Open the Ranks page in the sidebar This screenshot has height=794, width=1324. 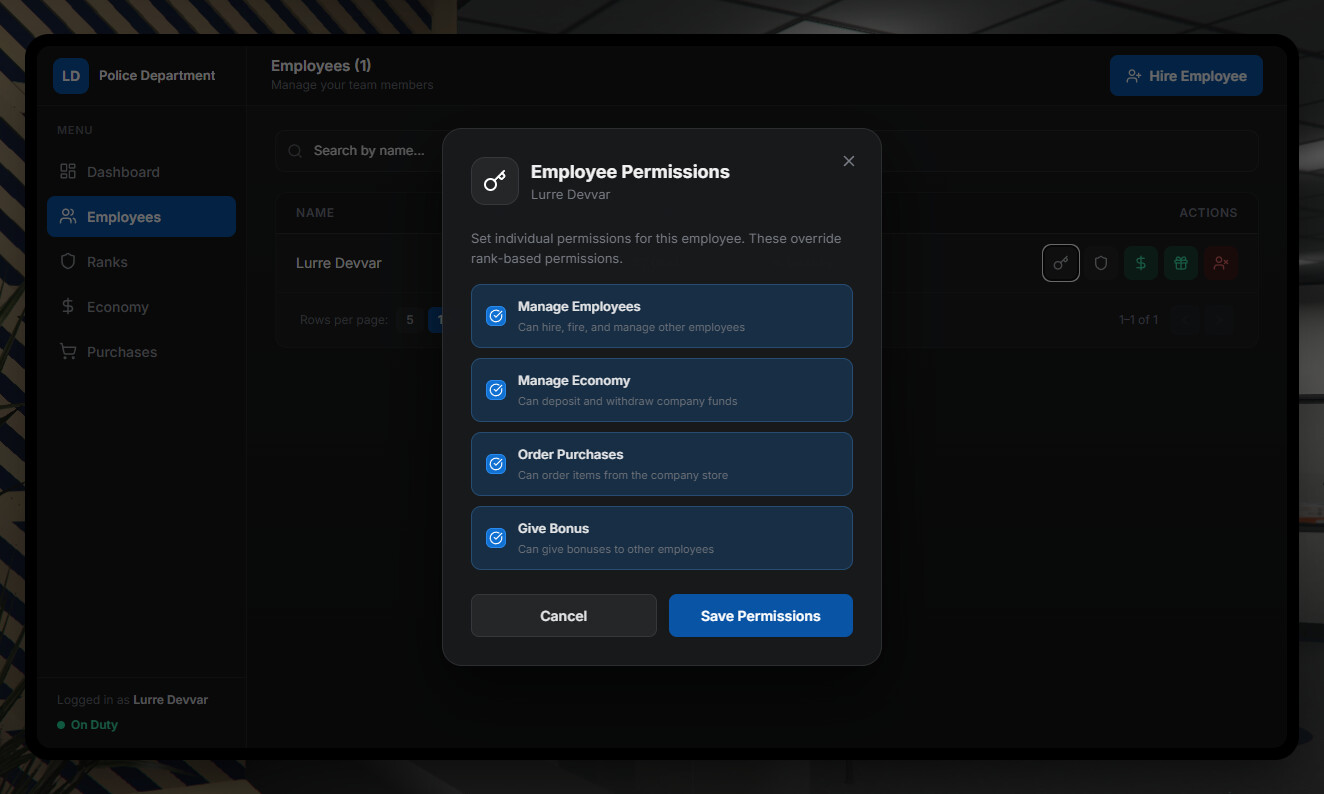click(x=141, y=262)
